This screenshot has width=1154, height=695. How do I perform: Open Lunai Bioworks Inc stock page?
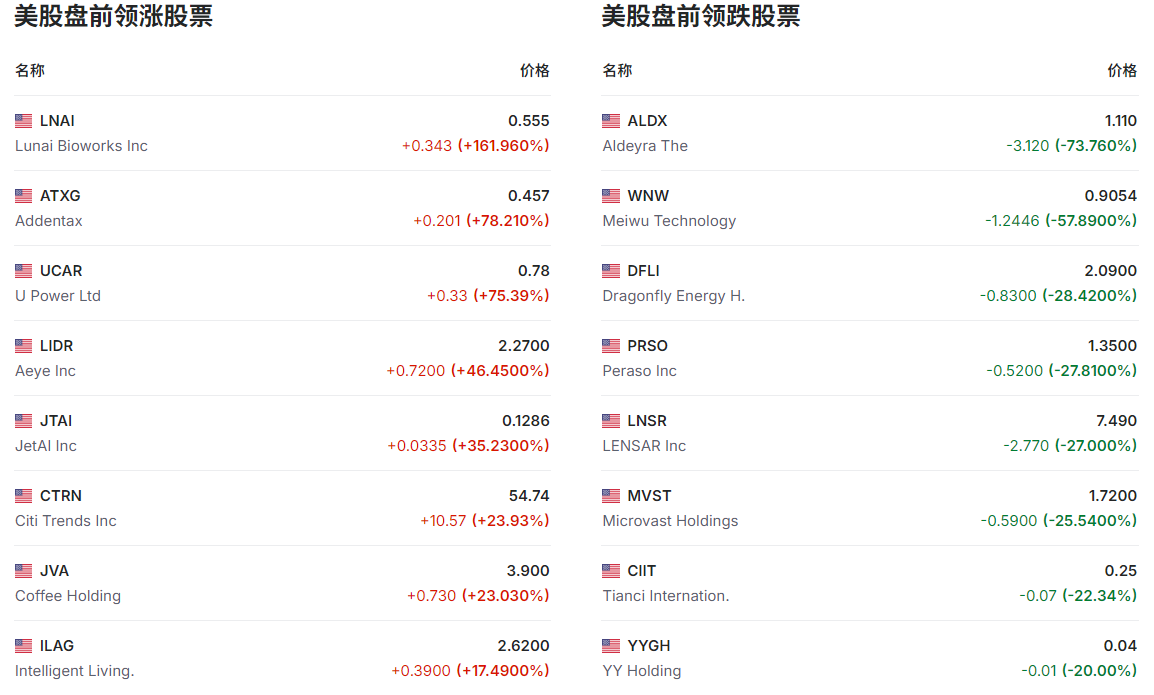coord(81,146)
